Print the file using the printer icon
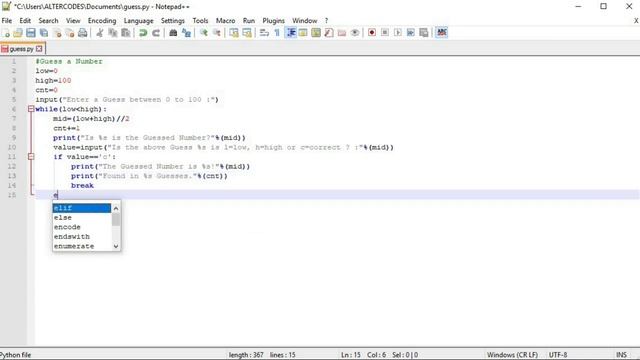The image size is (640, 360). 83,33
